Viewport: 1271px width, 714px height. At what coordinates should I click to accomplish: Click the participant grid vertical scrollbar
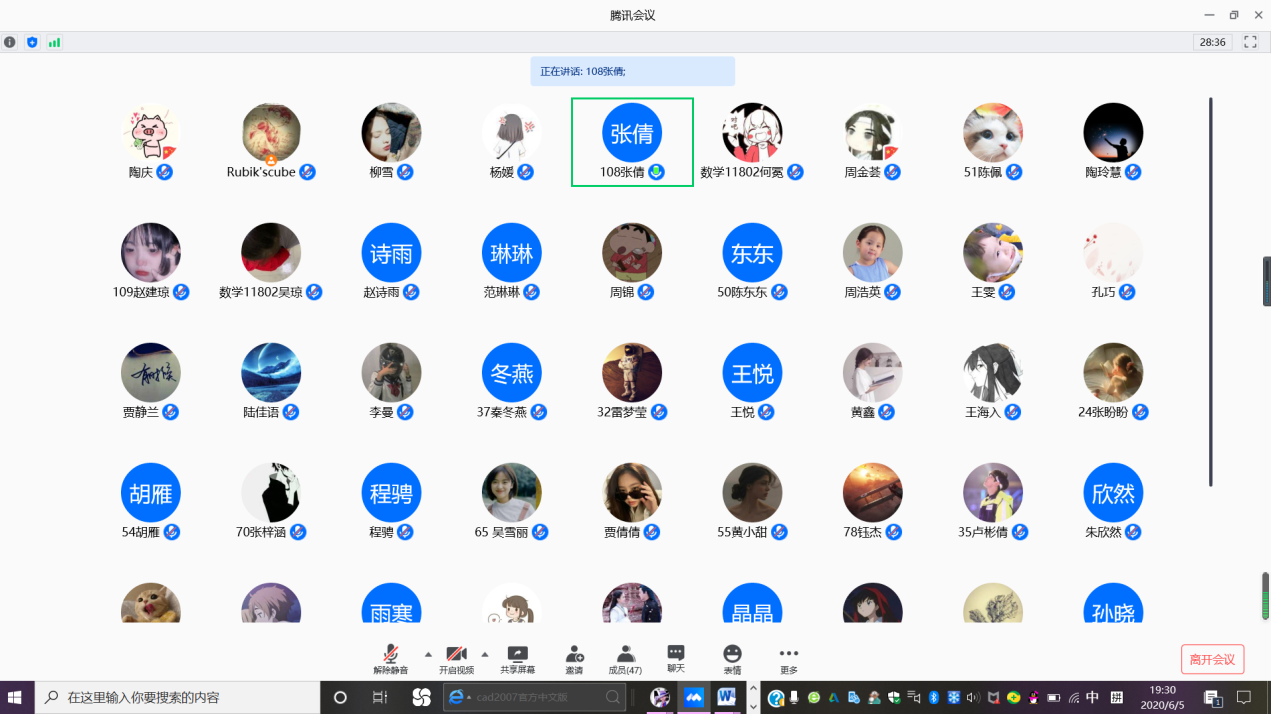[1210, 290]
